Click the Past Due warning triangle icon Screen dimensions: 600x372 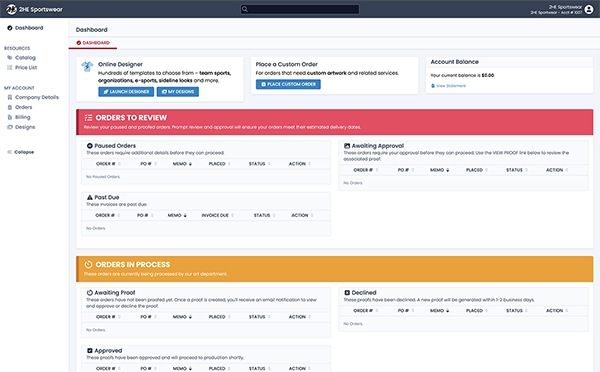tap(90, 197)
